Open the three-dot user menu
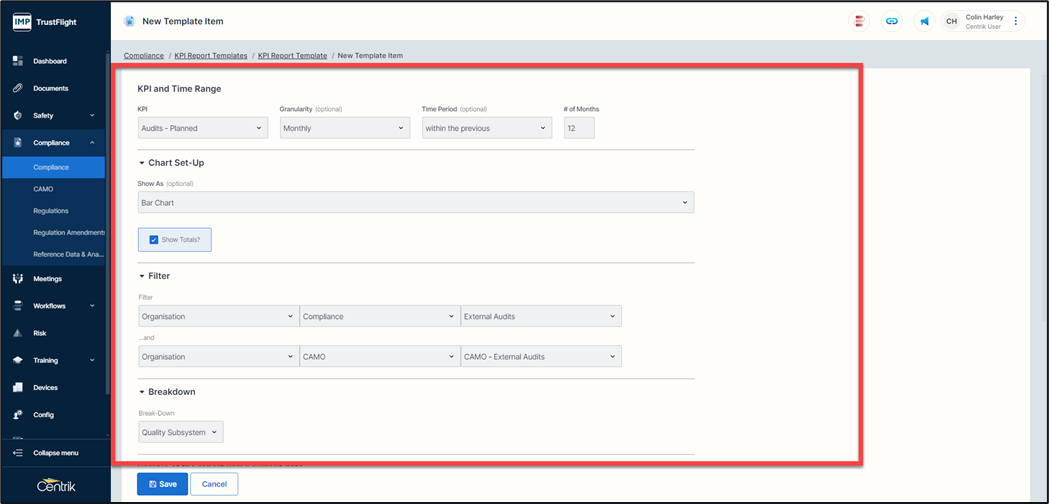Viewport: 1049px width, 504px height. coord(1016,21)
